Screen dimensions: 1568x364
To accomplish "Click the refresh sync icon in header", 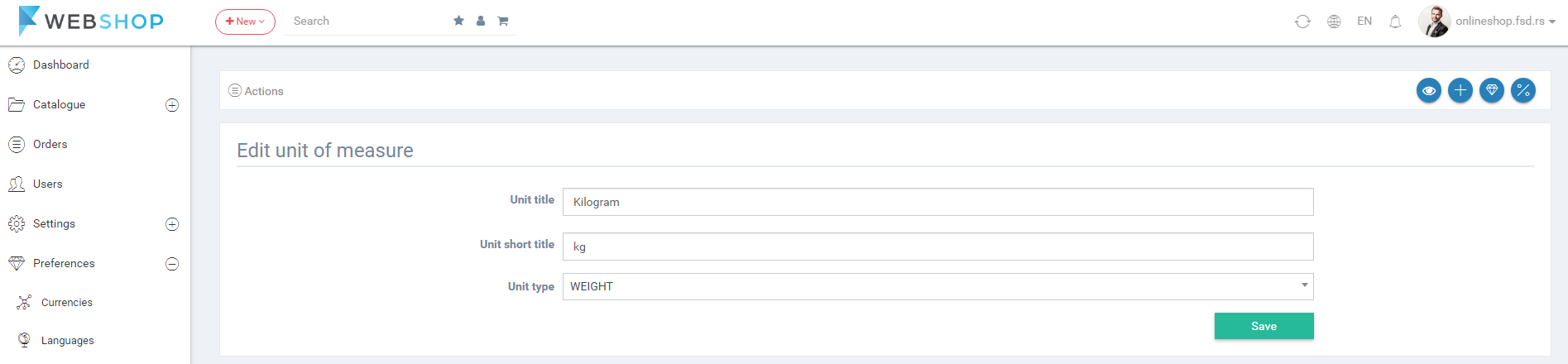I will pos(1302,22).
